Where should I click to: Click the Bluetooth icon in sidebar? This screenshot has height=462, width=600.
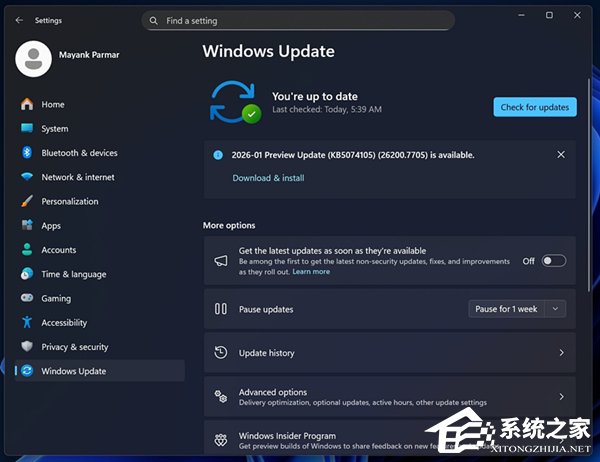point(27,152)
